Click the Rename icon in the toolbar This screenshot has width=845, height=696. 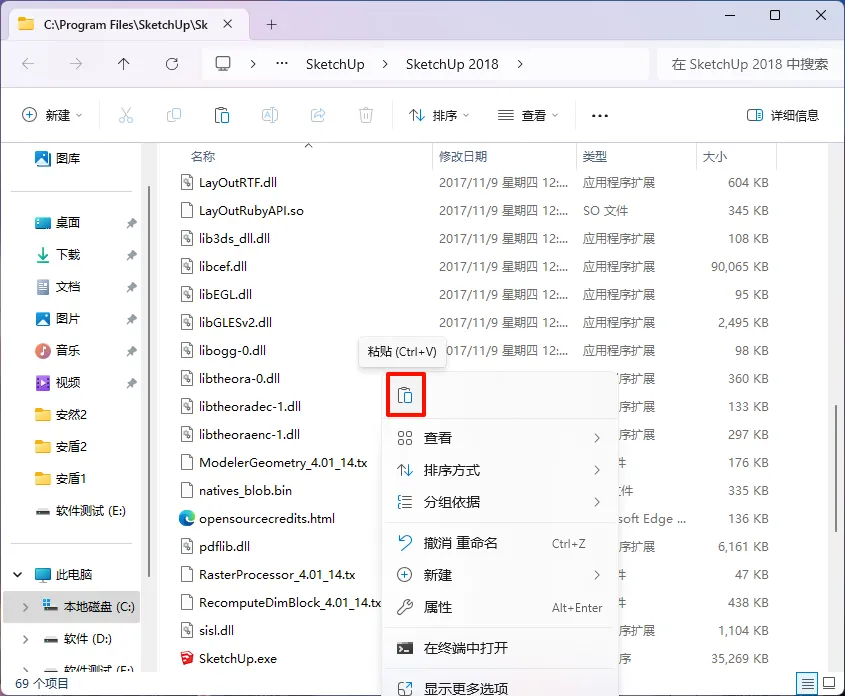pyautogui.click(x=269, y=115)
